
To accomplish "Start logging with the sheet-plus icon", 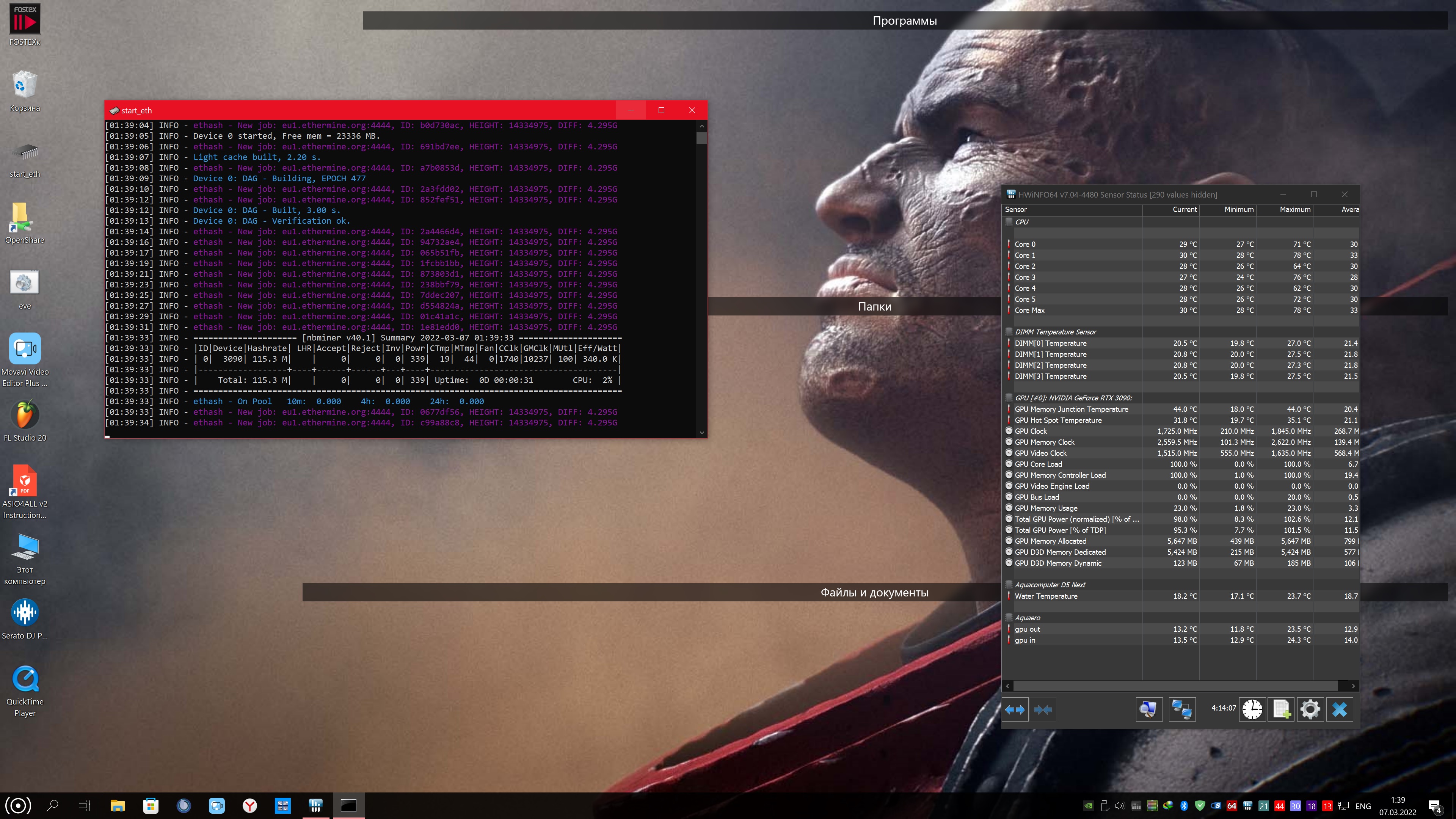I will [1281, 709].
